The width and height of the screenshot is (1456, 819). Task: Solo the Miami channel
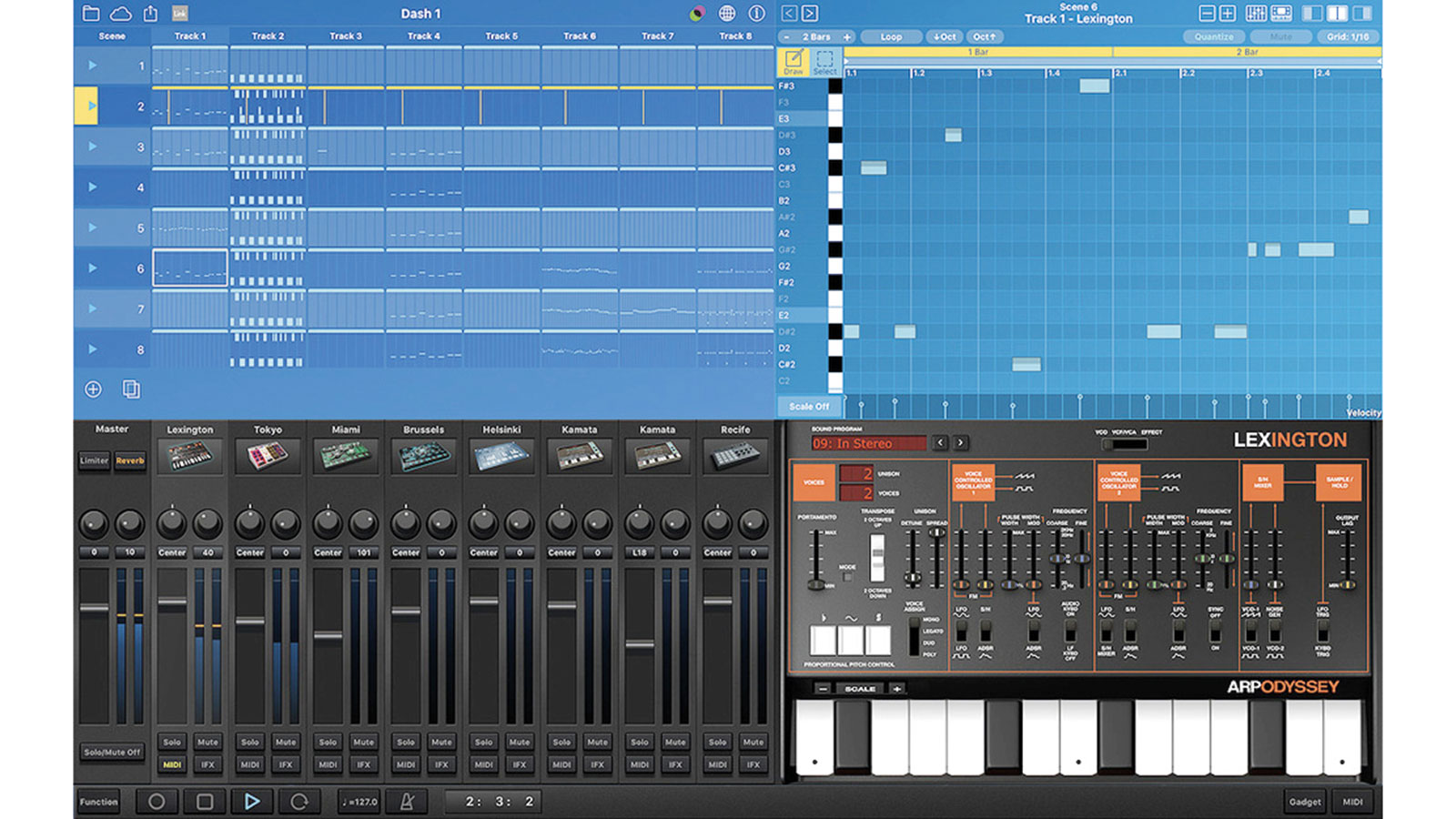[328, 742]
